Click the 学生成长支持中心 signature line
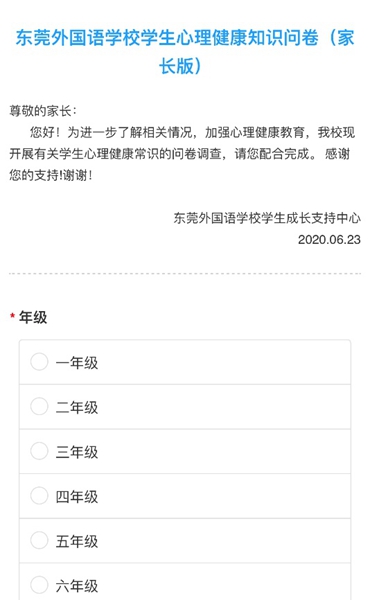Viewport: 370px width, 600px height. pyautogui.click(x=267, y=218)
